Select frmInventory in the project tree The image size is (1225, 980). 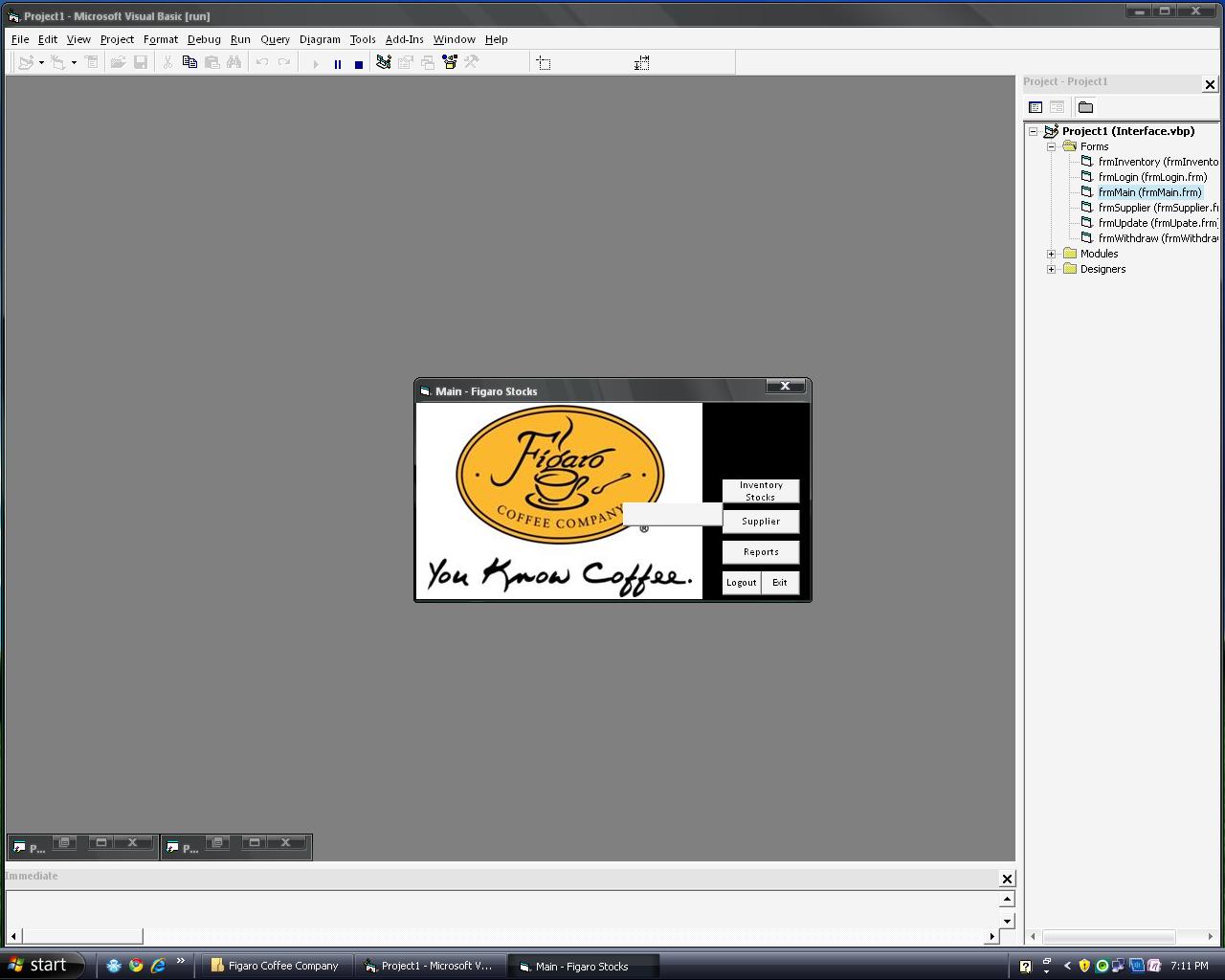click(x=1158, y=162)
